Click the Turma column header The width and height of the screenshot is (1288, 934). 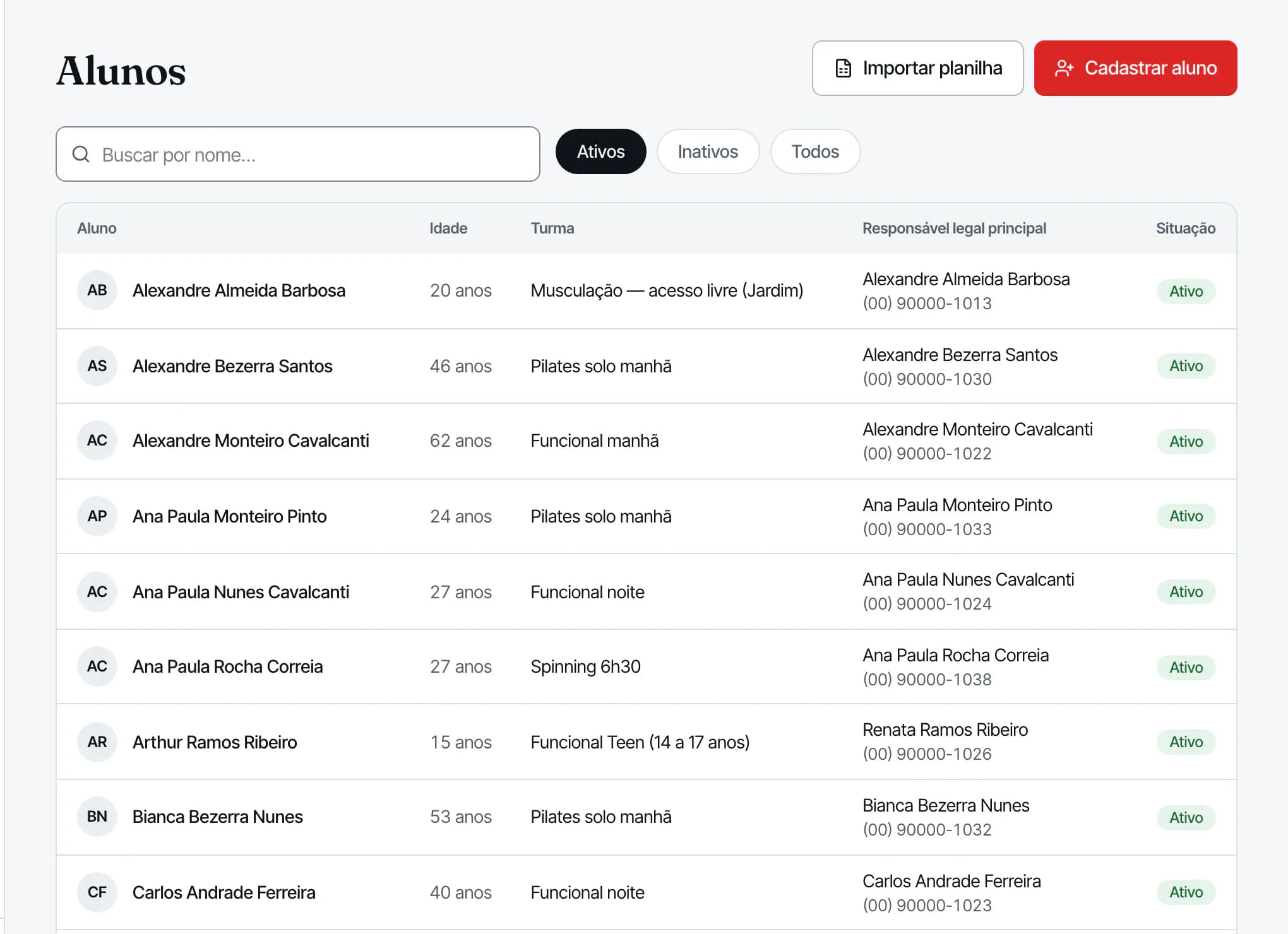click(x=552, y=228)
